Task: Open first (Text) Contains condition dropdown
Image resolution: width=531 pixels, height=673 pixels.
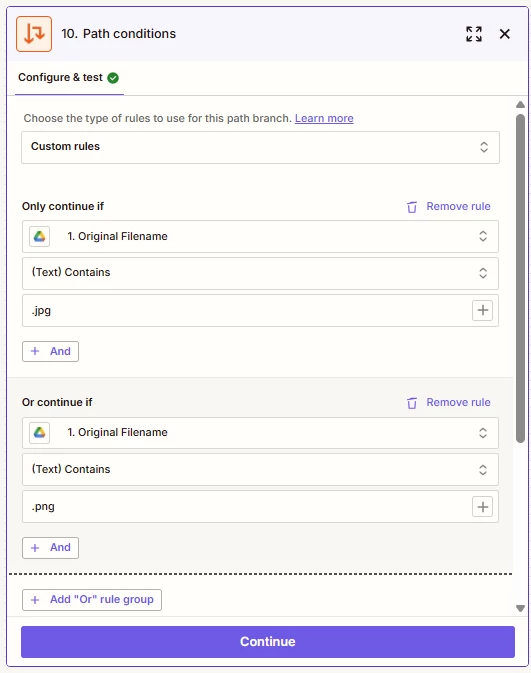Action: pos(260,273)
